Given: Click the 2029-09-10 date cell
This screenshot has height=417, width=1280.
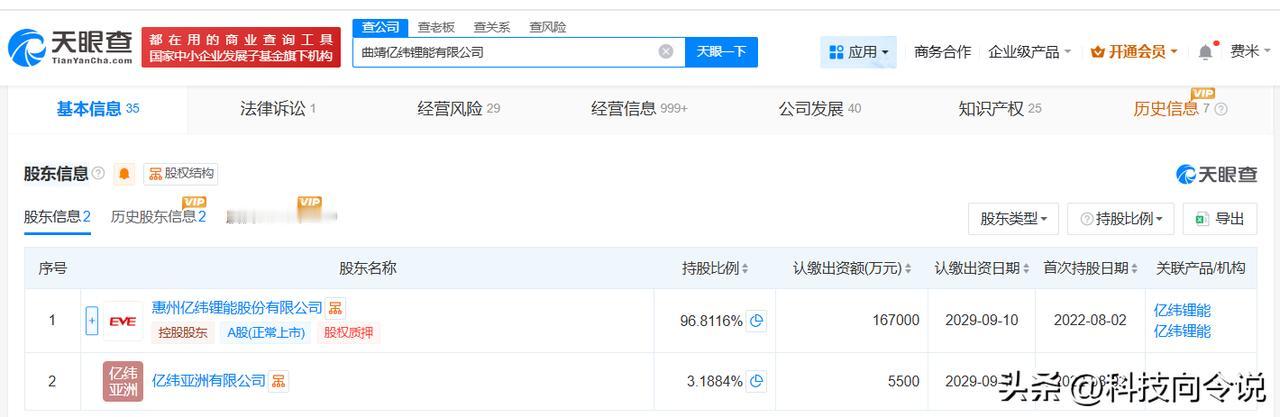Looking at the screenshot, I should (x=982, y=321).
